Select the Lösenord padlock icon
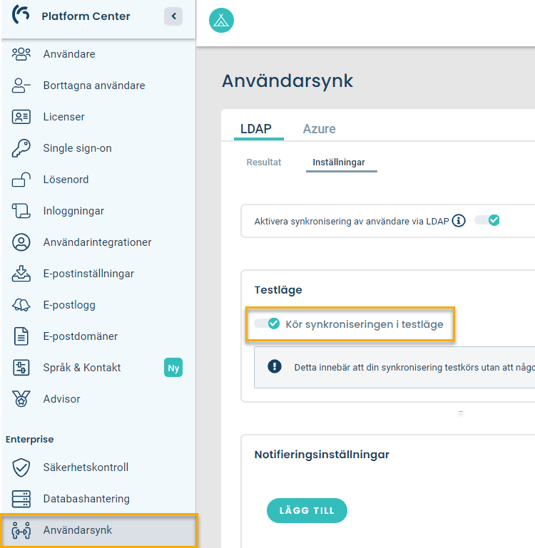535x548 pixels. pyautogui.click(x=21, y=180)
